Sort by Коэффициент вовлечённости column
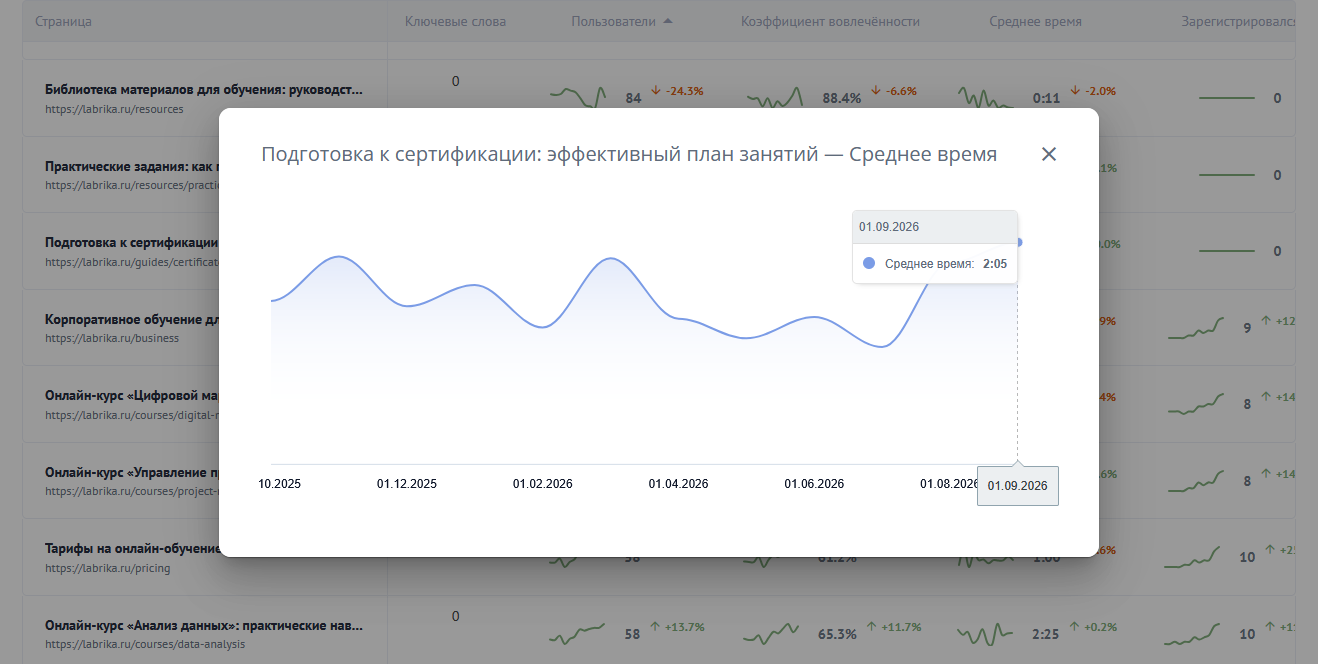The height and width of the screenshot is (664, 1318). click(831, 21)
